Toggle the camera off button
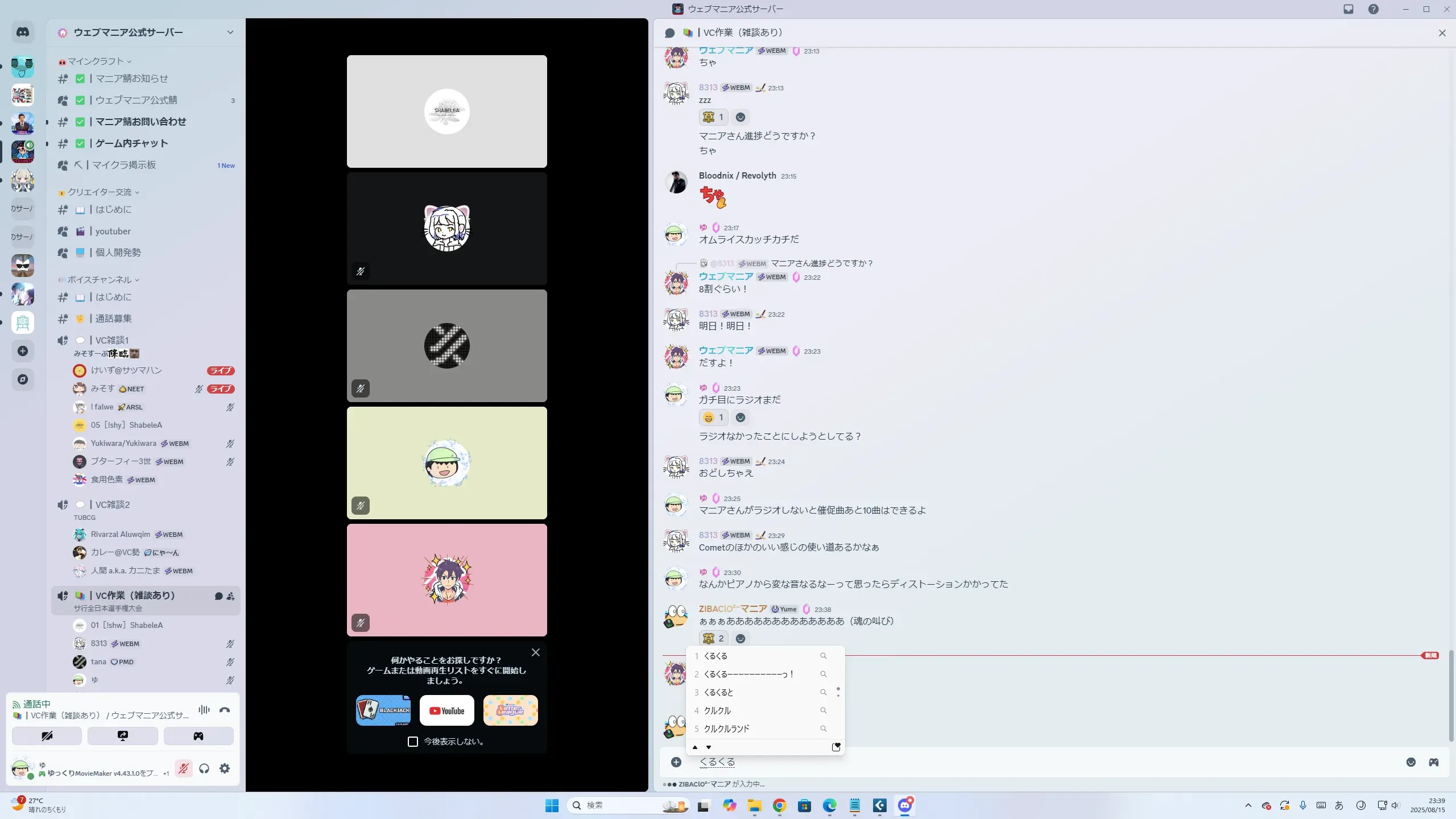The height and width of the screenshot is (819, 1456). tap(47, 736)
